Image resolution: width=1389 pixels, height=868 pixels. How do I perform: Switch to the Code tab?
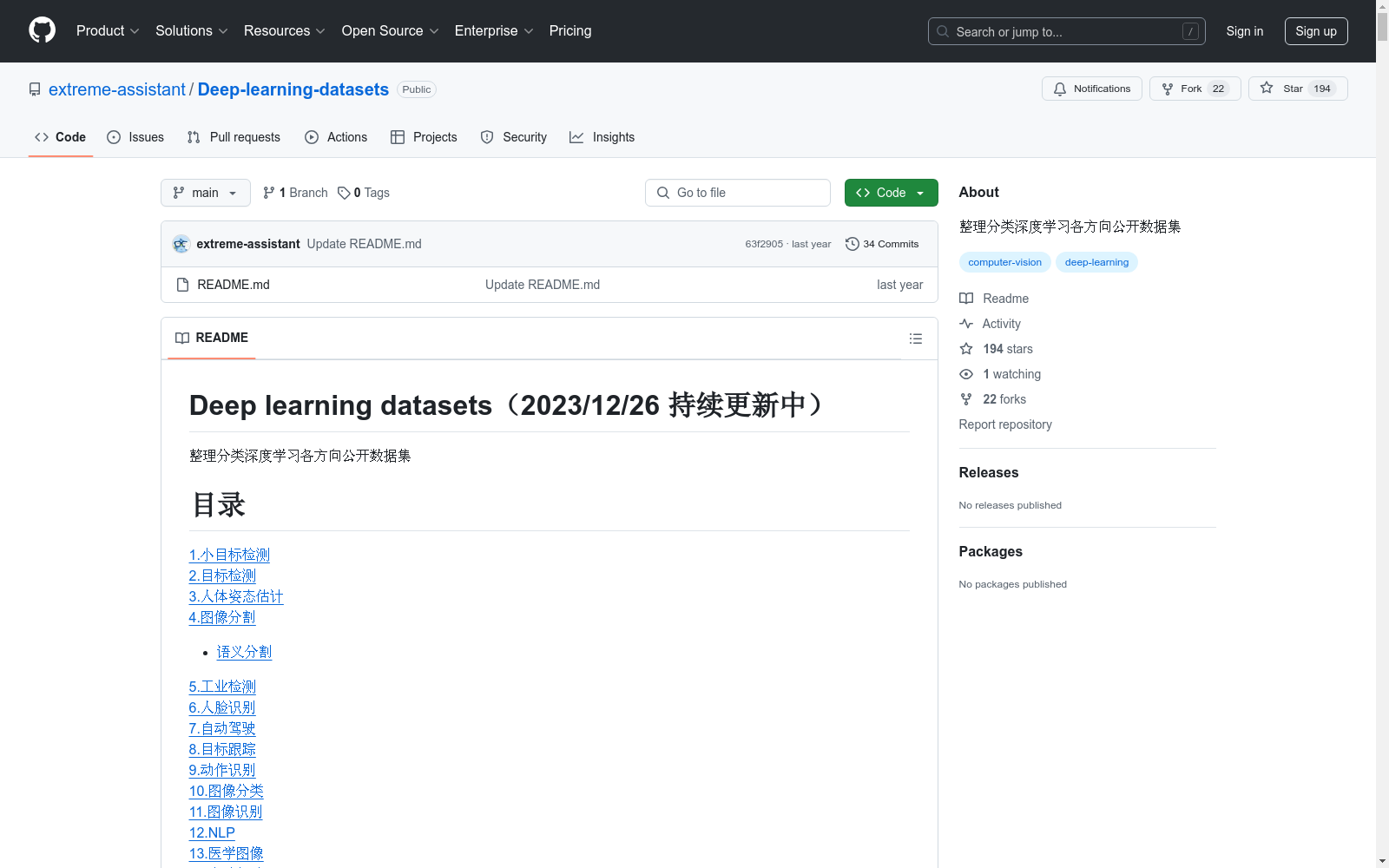point(60,137)
